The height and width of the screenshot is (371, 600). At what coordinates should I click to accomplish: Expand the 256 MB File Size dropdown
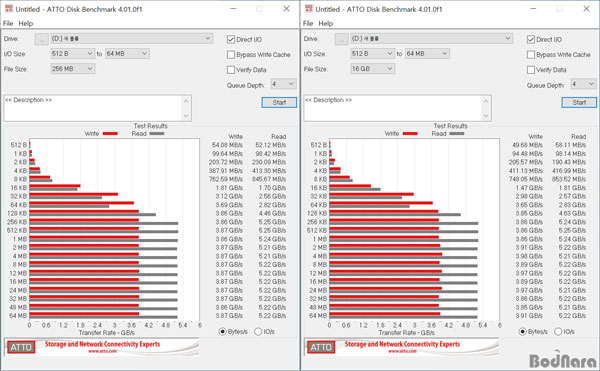(72, 69)
